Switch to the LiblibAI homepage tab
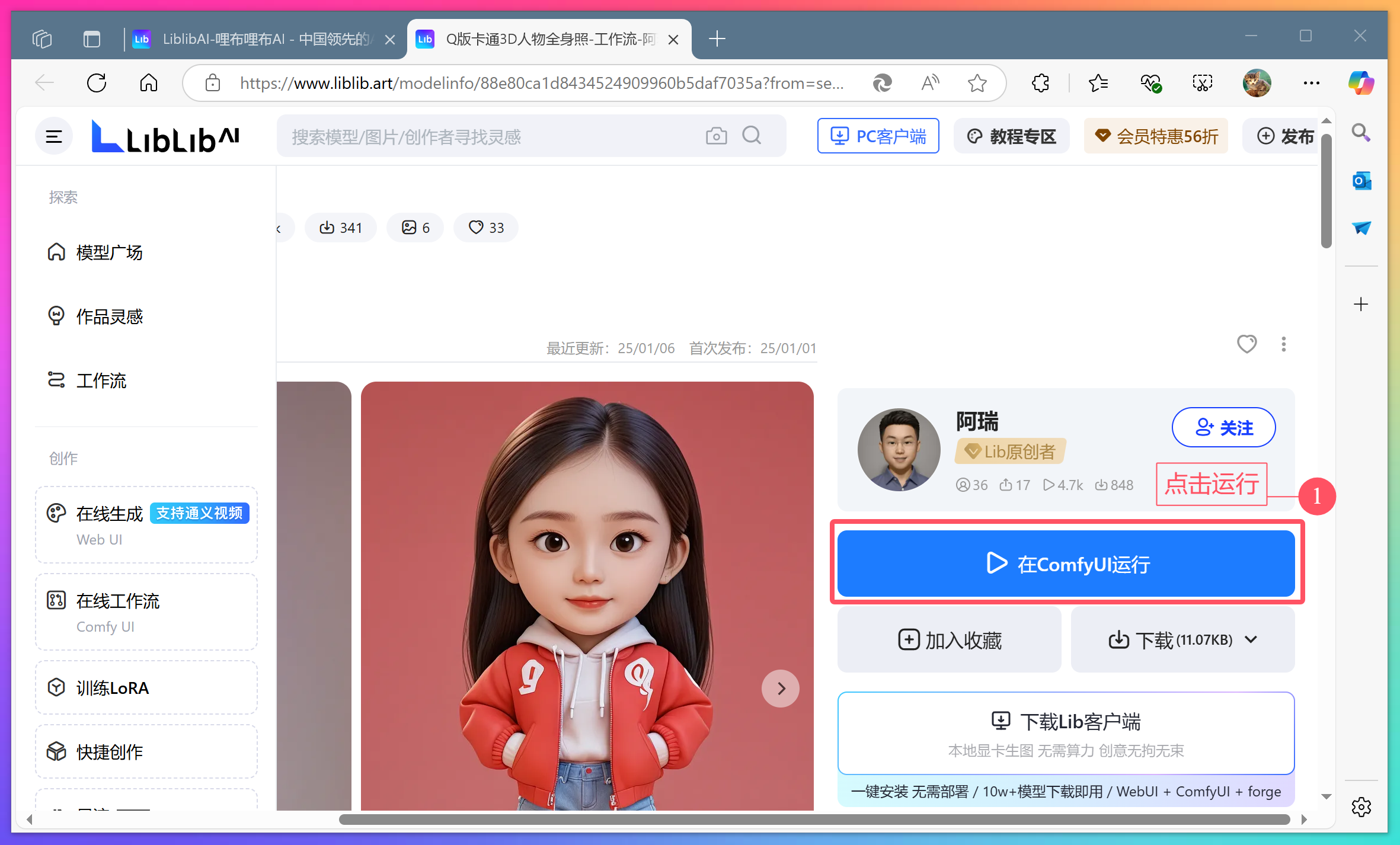 (261, 39)
